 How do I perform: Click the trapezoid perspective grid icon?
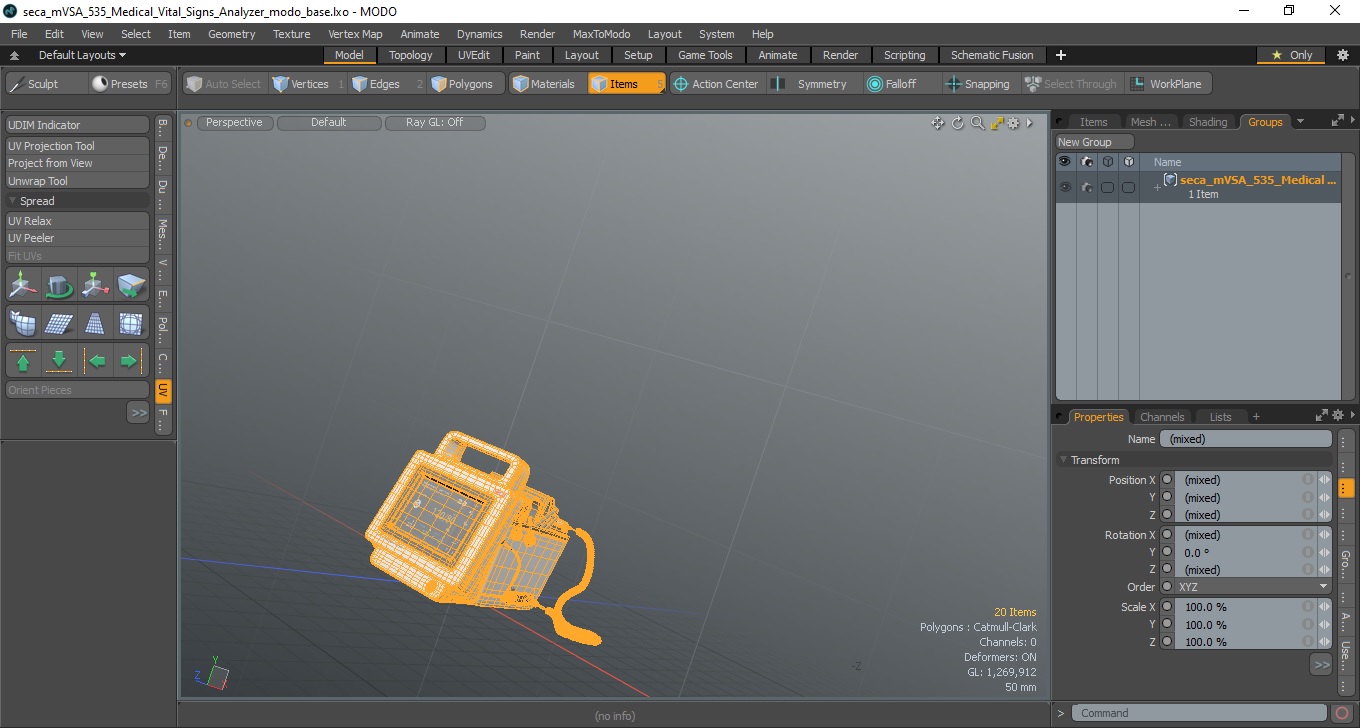(x=95, y=323)
